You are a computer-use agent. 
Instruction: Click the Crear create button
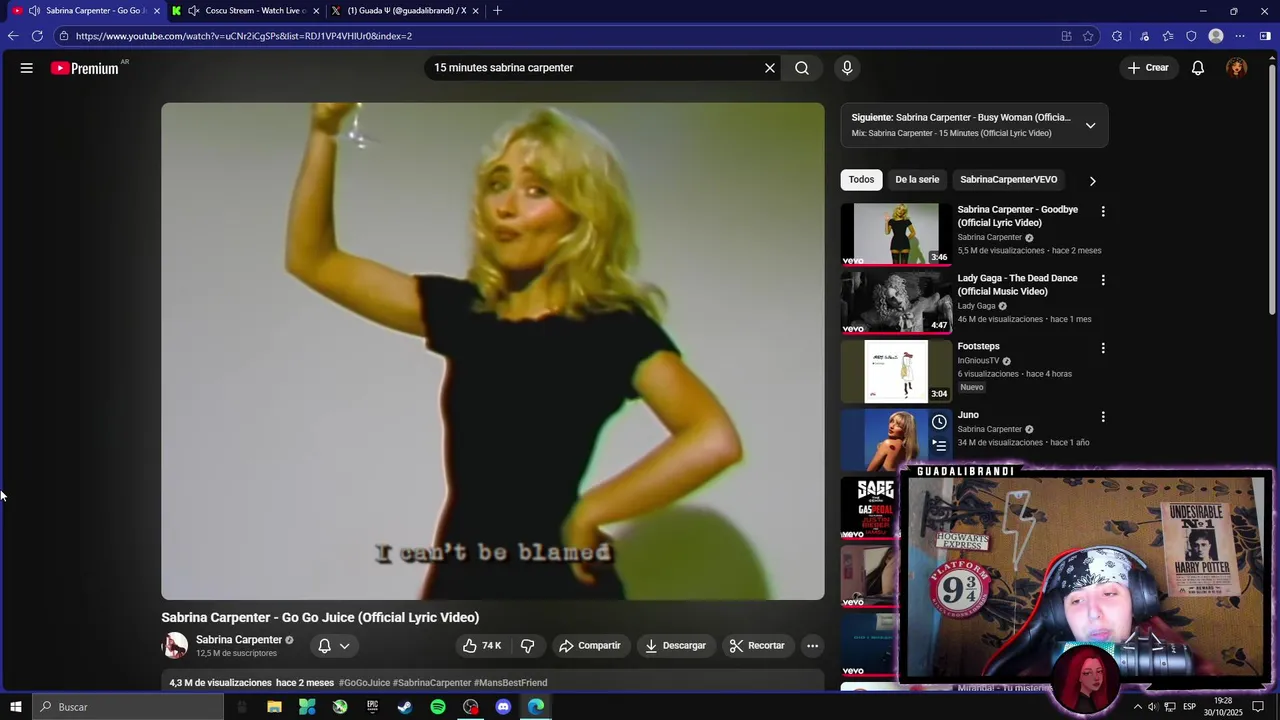point(1148,68)
